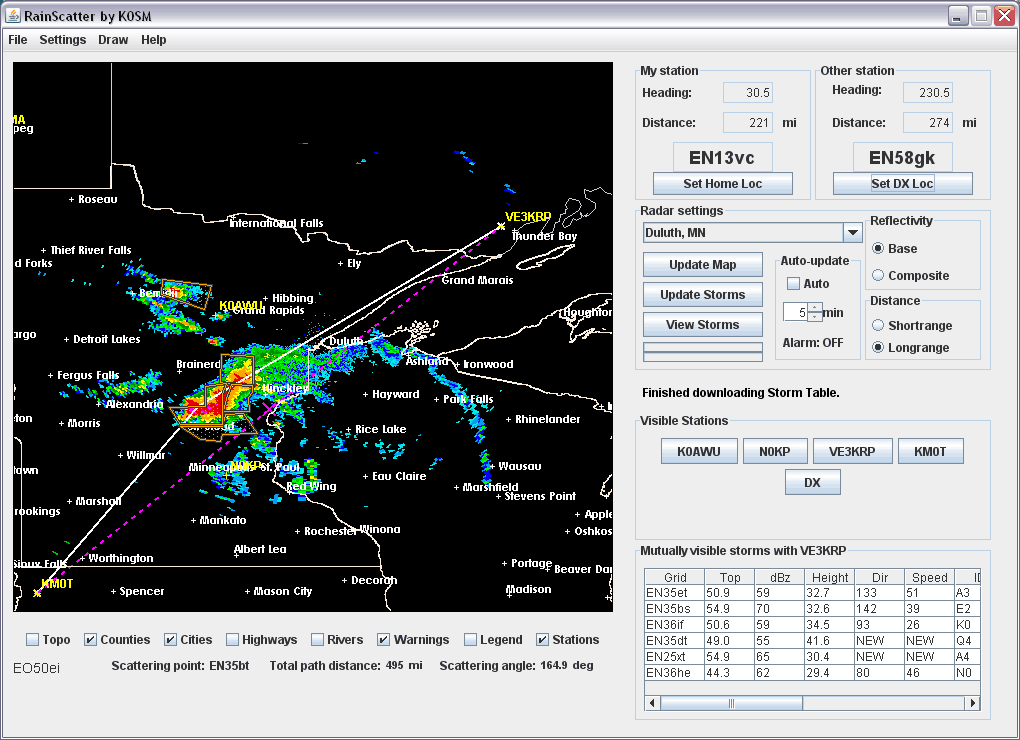Select Composite reflectivity radio button
The height and width of the screenshot is (740, 1020).
[878, 275]
